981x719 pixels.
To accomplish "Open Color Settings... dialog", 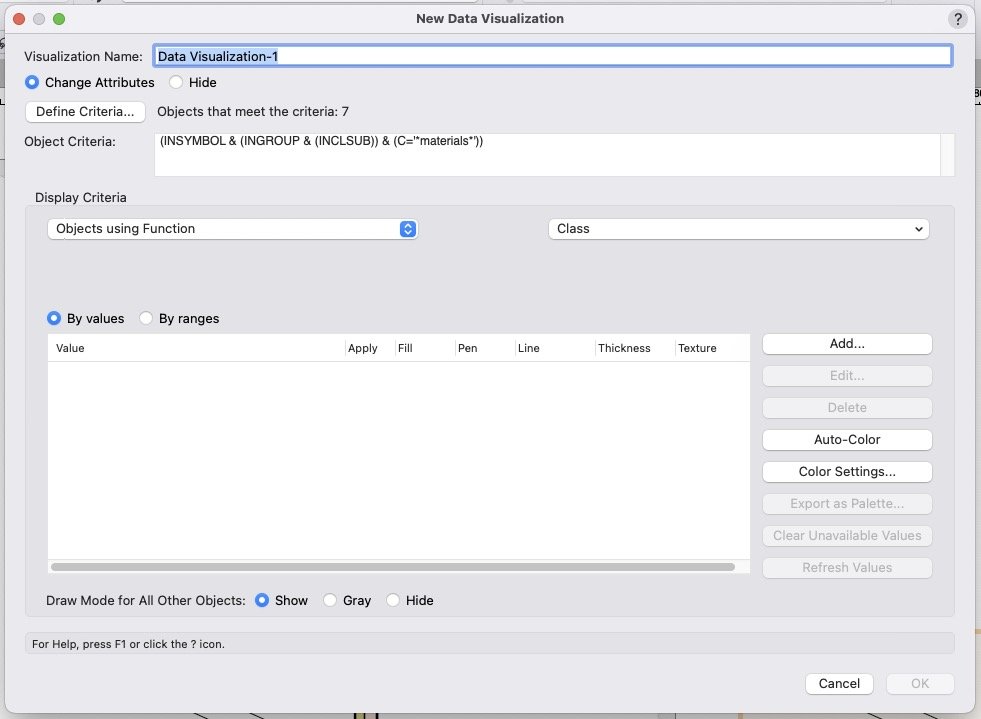I will [847, 471].
